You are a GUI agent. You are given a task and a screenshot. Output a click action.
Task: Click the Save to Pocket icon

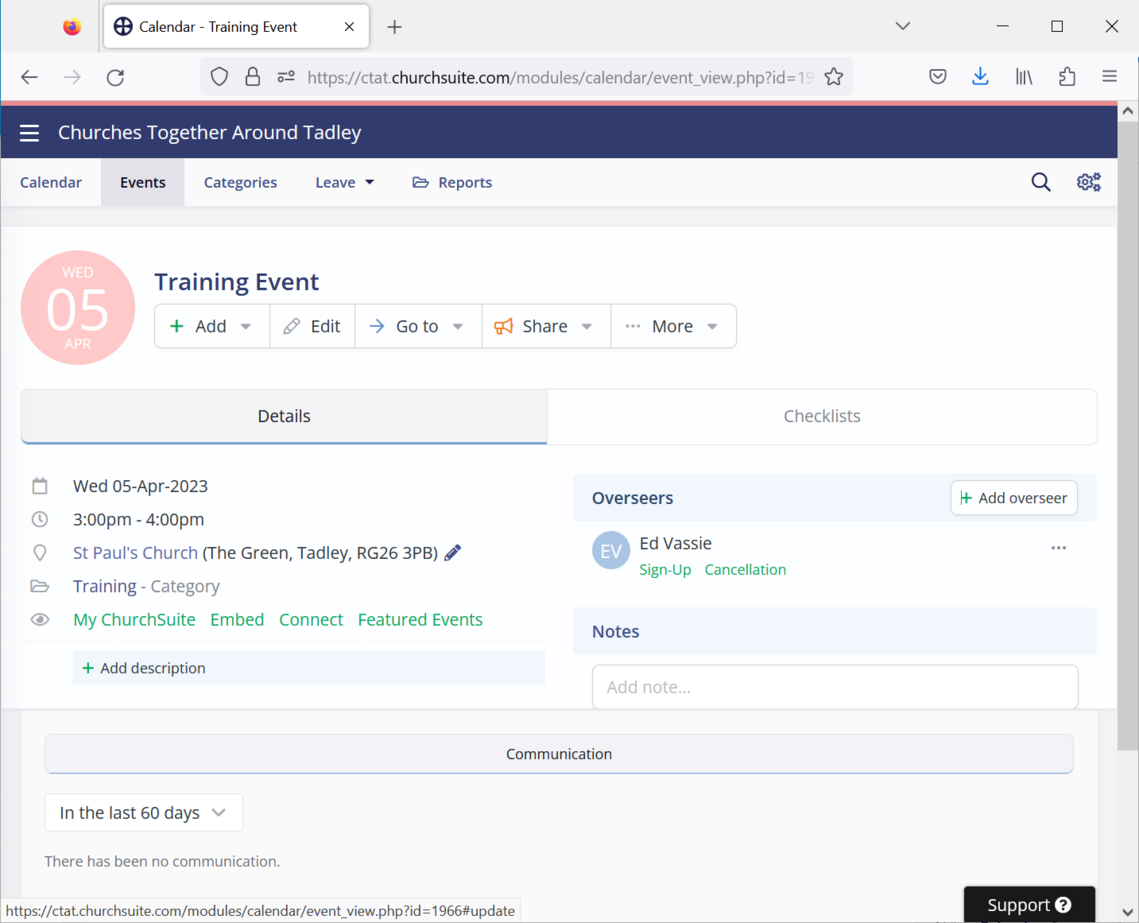pyautogui.click(x=938, y=76)
